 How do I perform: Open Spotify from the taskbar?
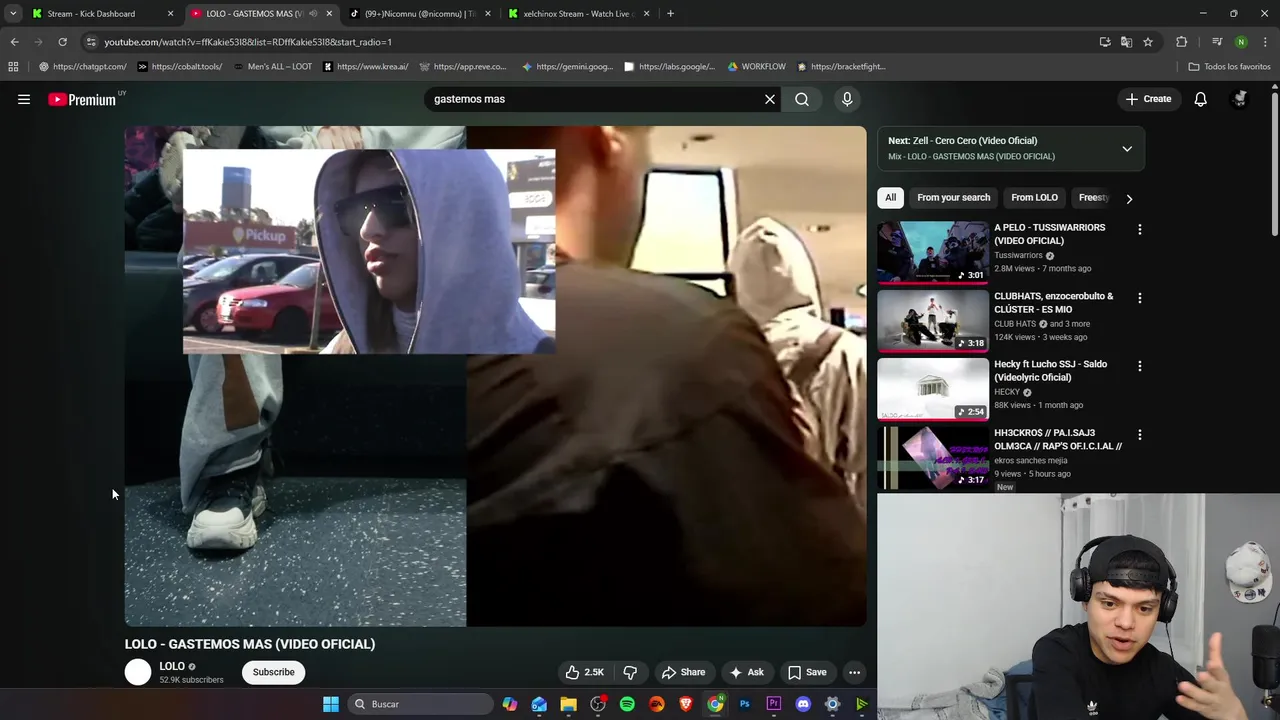point(627,704)
